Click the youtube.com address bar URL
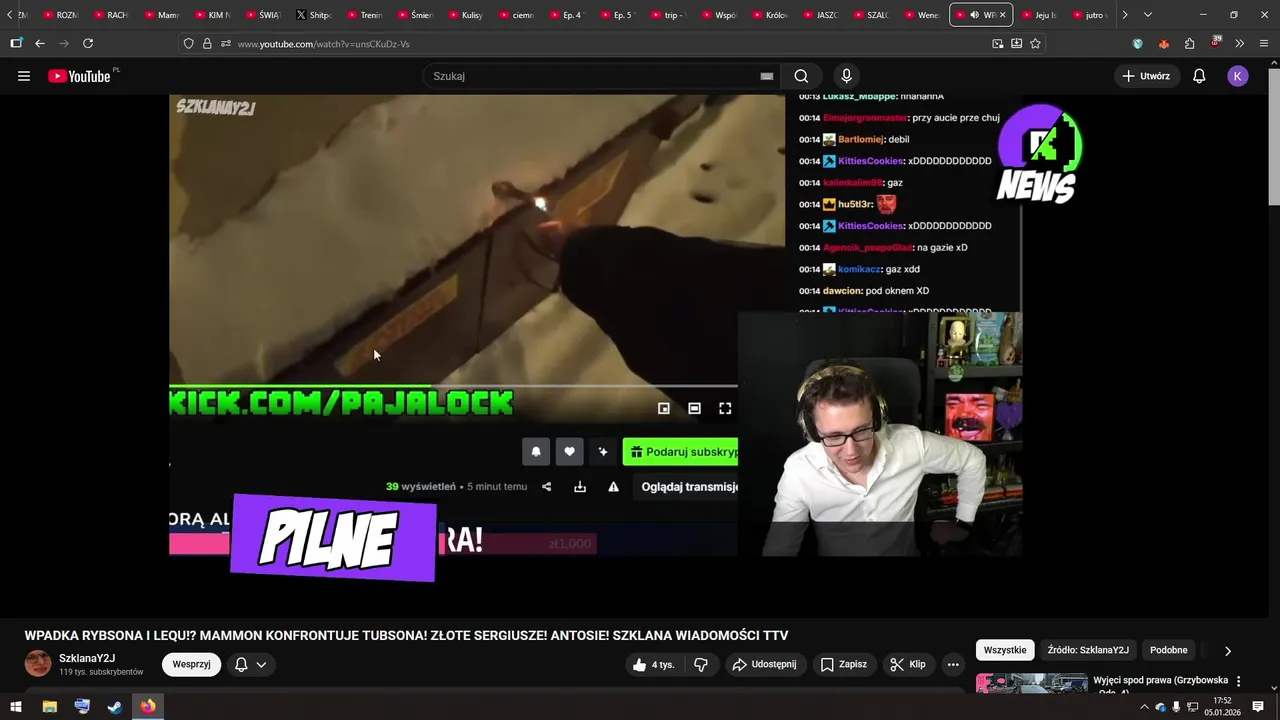1280x720 pixels. (x=323, y=44)
